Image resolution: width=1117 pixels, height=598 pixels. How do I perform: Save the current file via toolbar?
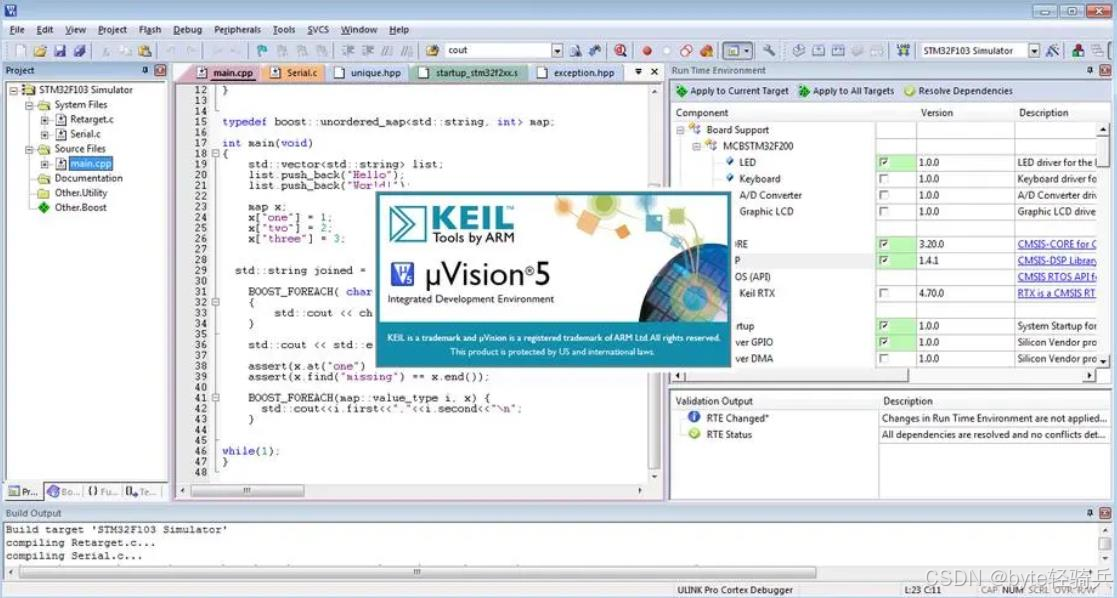point(60,51)
